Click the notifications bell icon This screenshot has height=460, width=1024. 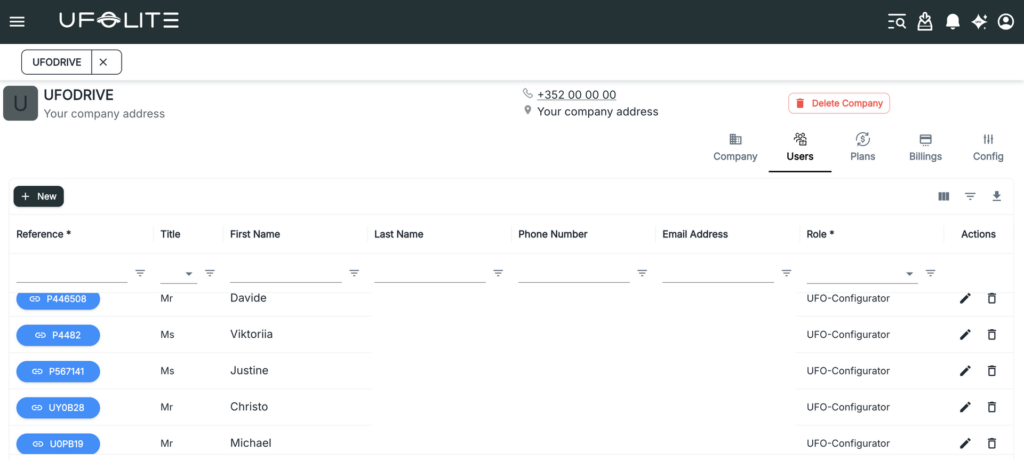pos(953,21)
